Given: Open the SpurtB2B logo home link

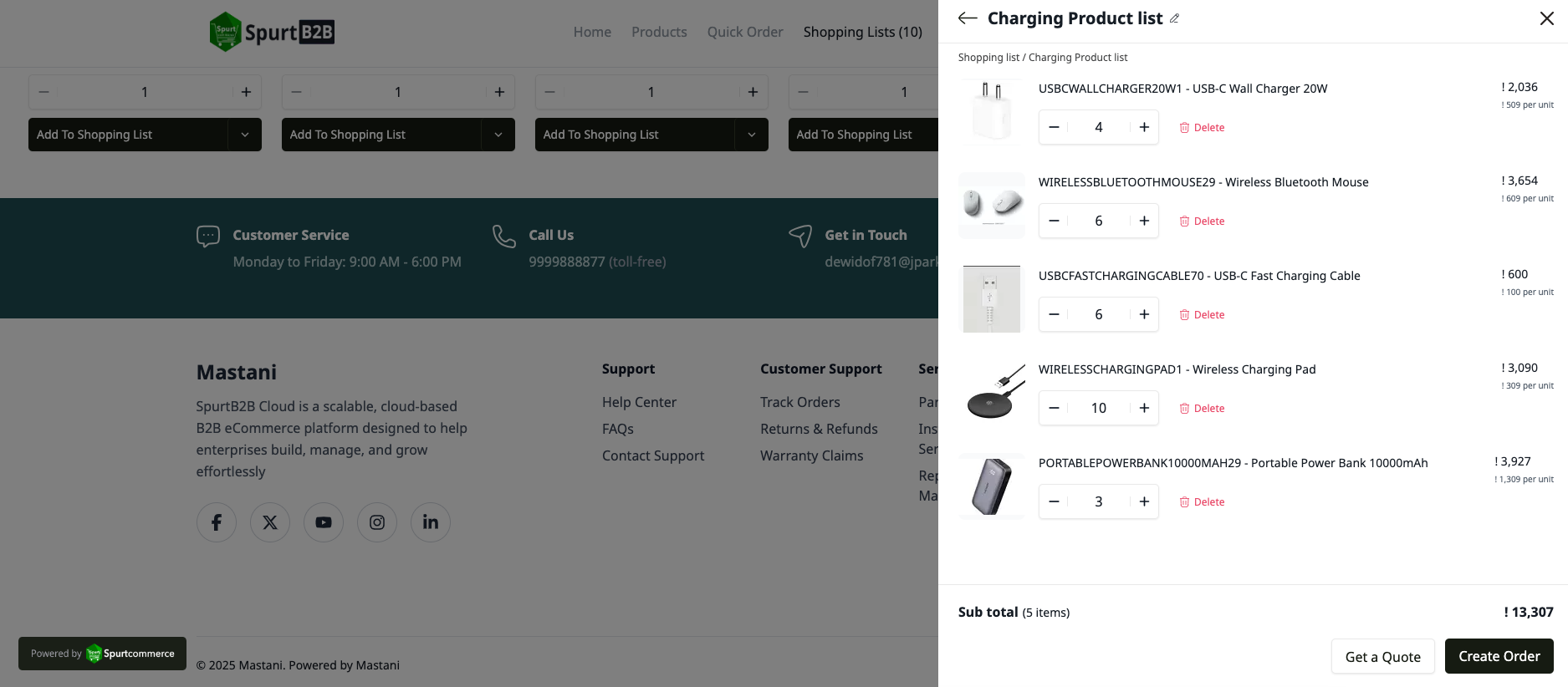Looking at the screenshot, I should tap(272, 32).
